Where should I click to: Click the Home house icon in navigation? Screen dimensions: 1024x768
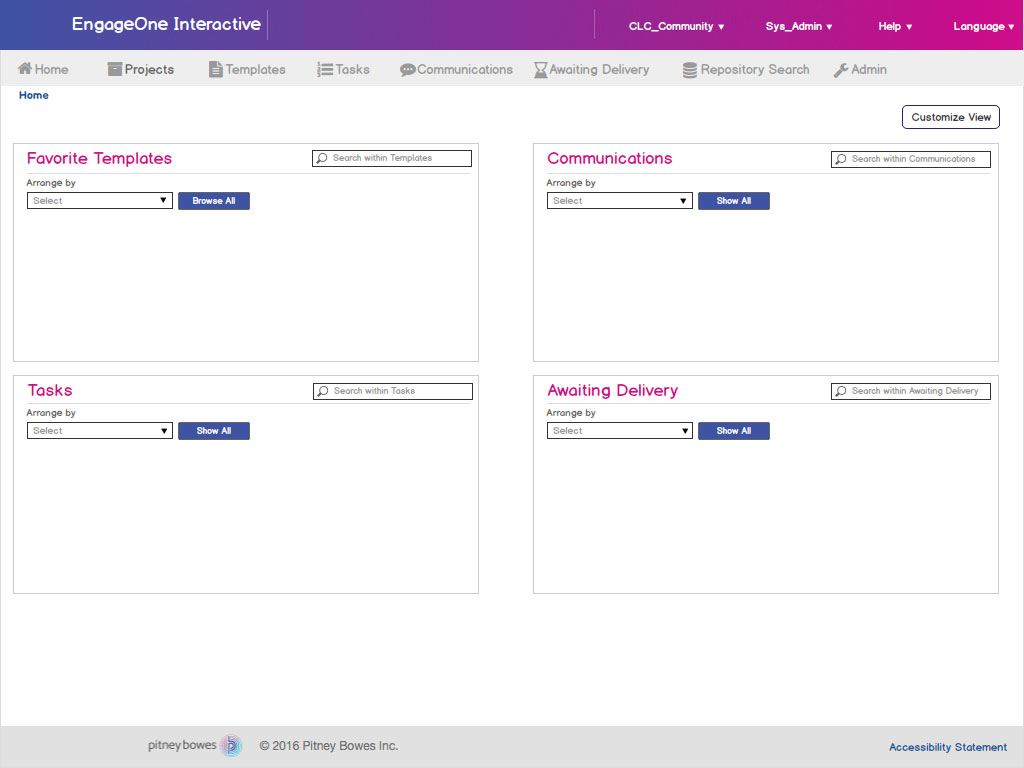pyautogui.click(x=25, y=69)
